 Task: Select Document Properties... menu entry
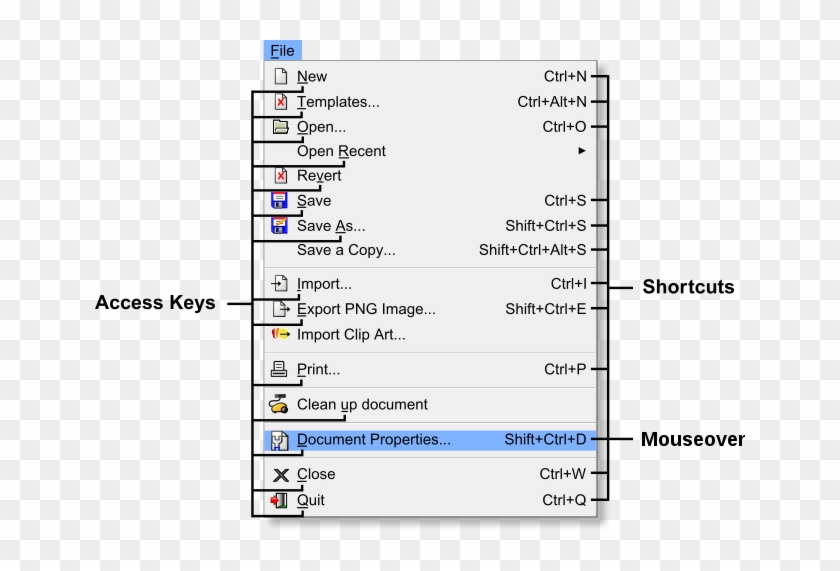click(373, 439)
